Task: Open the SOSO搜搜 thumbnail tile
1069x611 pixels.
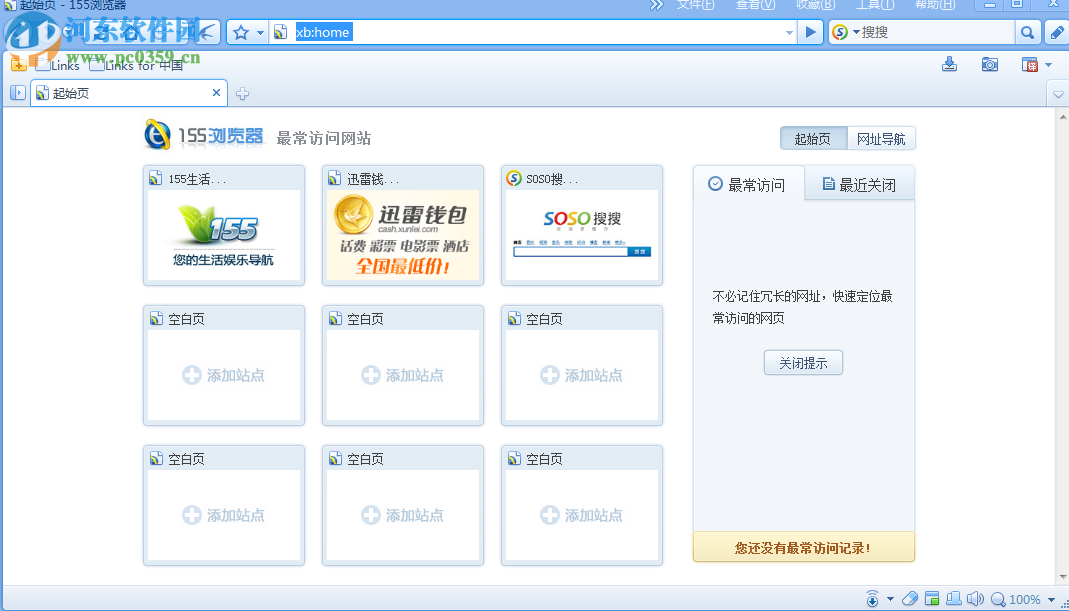Action: [582, 225]
